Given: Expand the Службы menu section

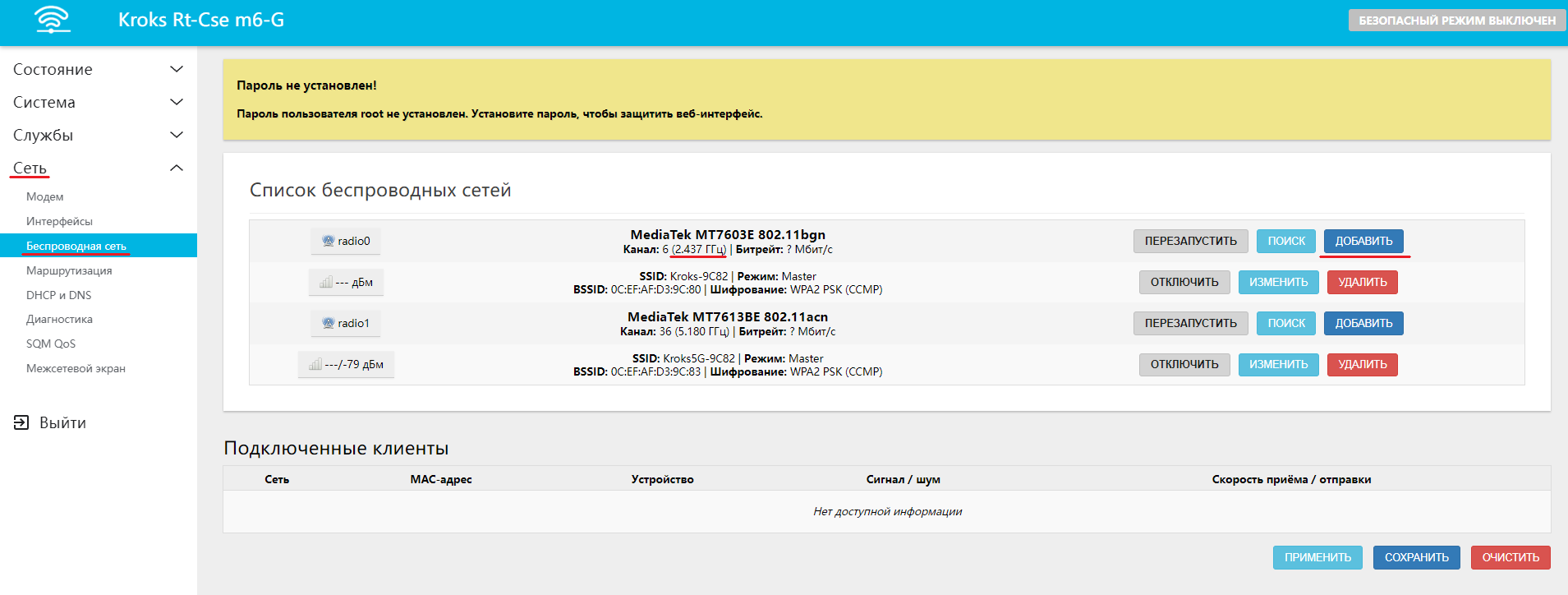Looking at the screenshot, I should coord(98,136).
